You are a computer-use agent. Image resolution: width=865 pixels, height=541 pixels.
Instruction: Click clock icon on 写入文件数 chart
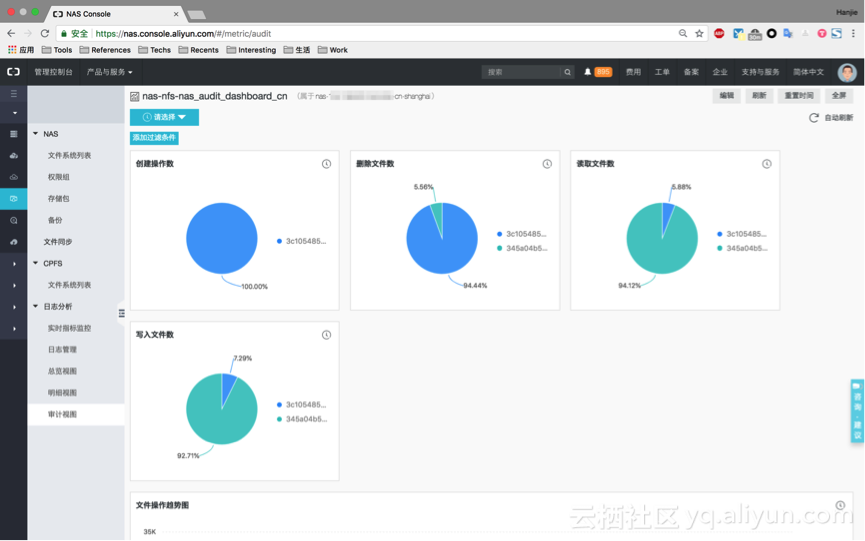[x=327, y=335]
